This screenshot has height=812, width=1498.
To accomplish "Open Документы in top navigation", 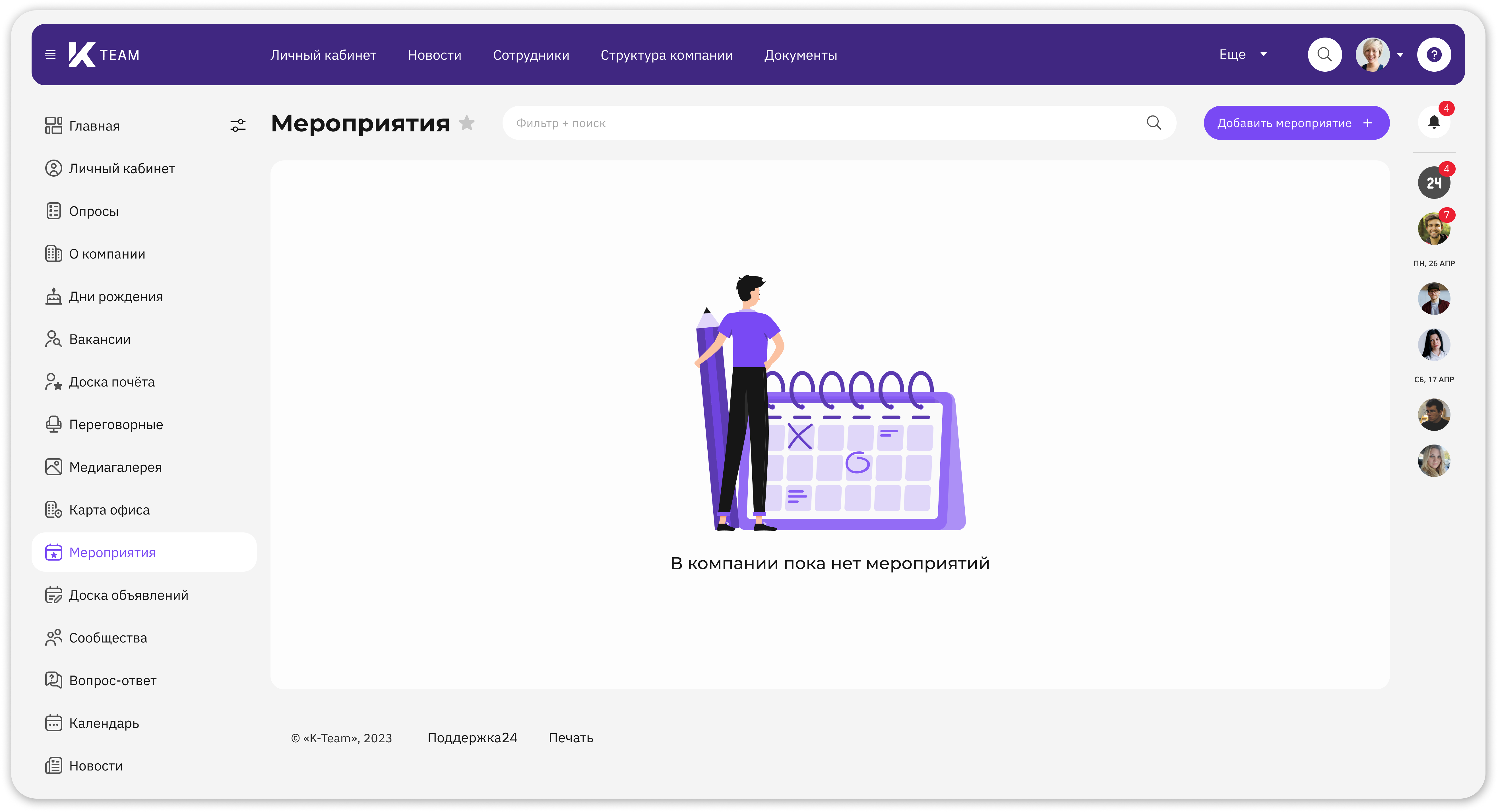I will pyautogui.click(x=800, y=55).
